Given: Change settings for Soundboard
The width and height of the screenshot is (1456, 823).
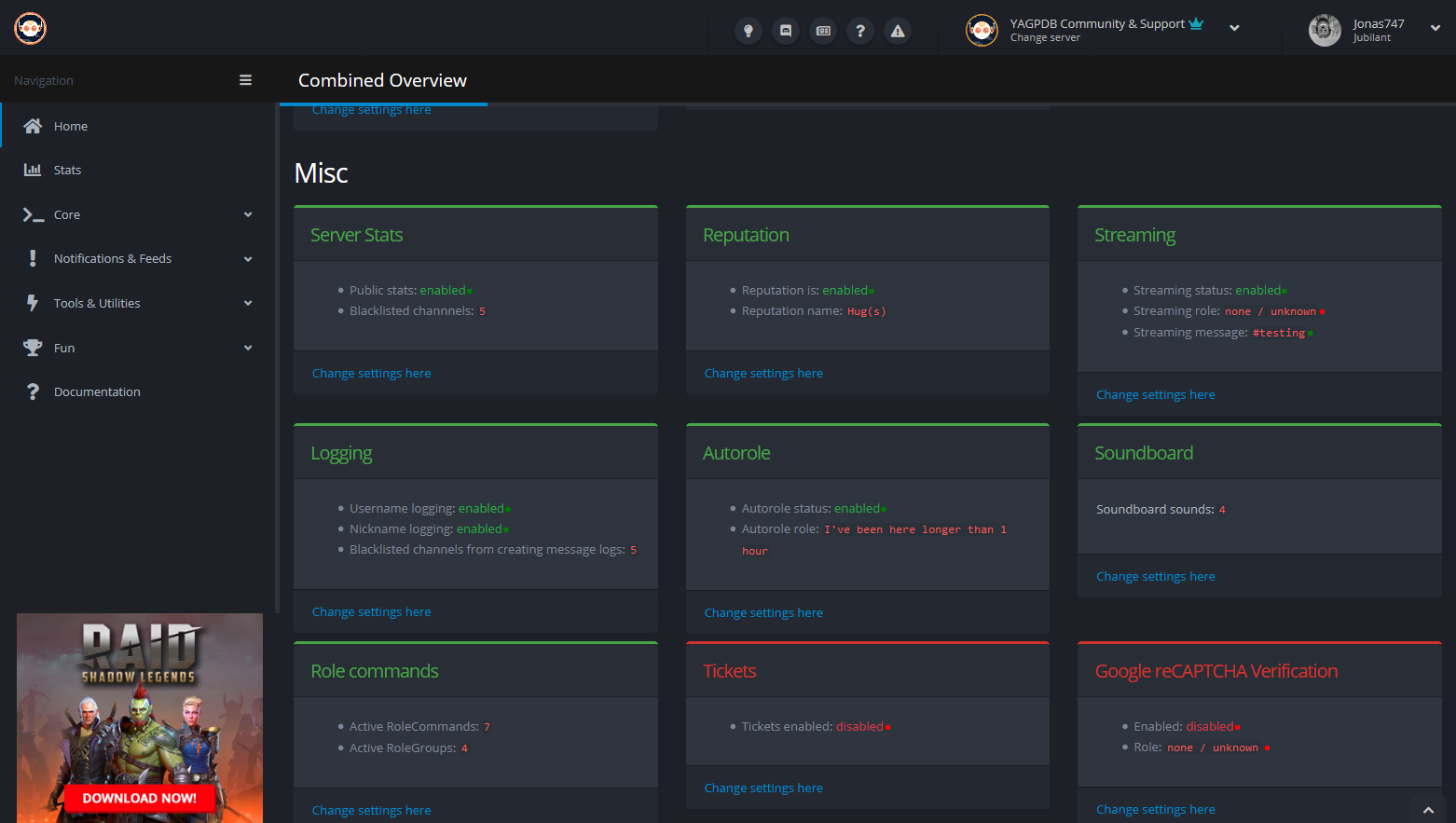Looking at the screenshot, I should click(1156, 576).
